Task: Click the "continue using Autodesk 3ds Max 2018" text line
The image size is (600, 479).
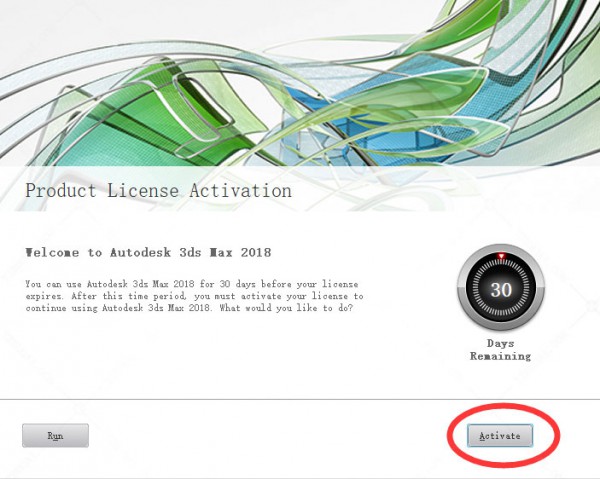Action: coord(118,308)
